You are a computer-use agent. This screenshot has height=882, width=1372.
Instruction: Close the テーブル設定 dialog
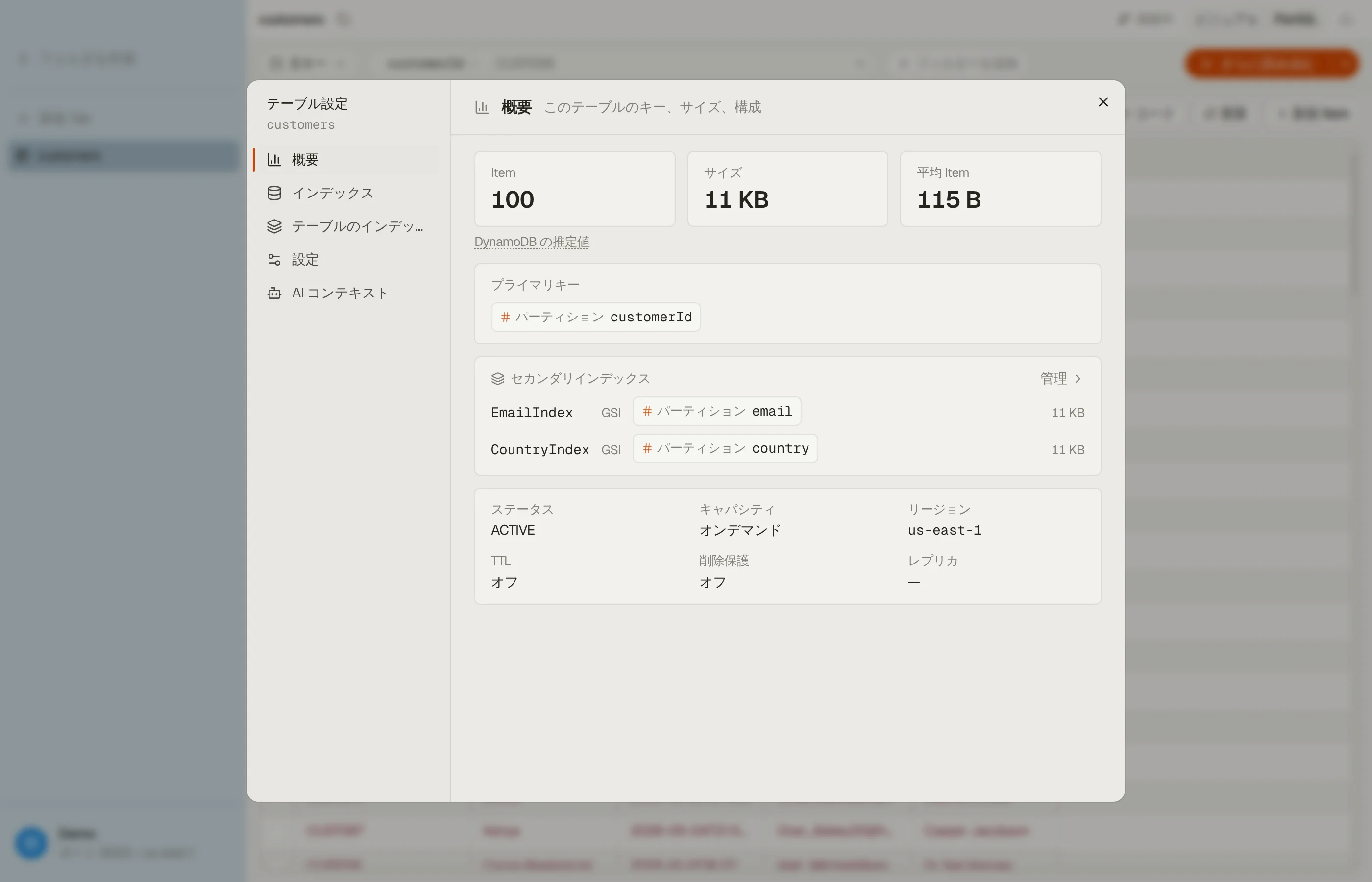tap(1103, 102)
